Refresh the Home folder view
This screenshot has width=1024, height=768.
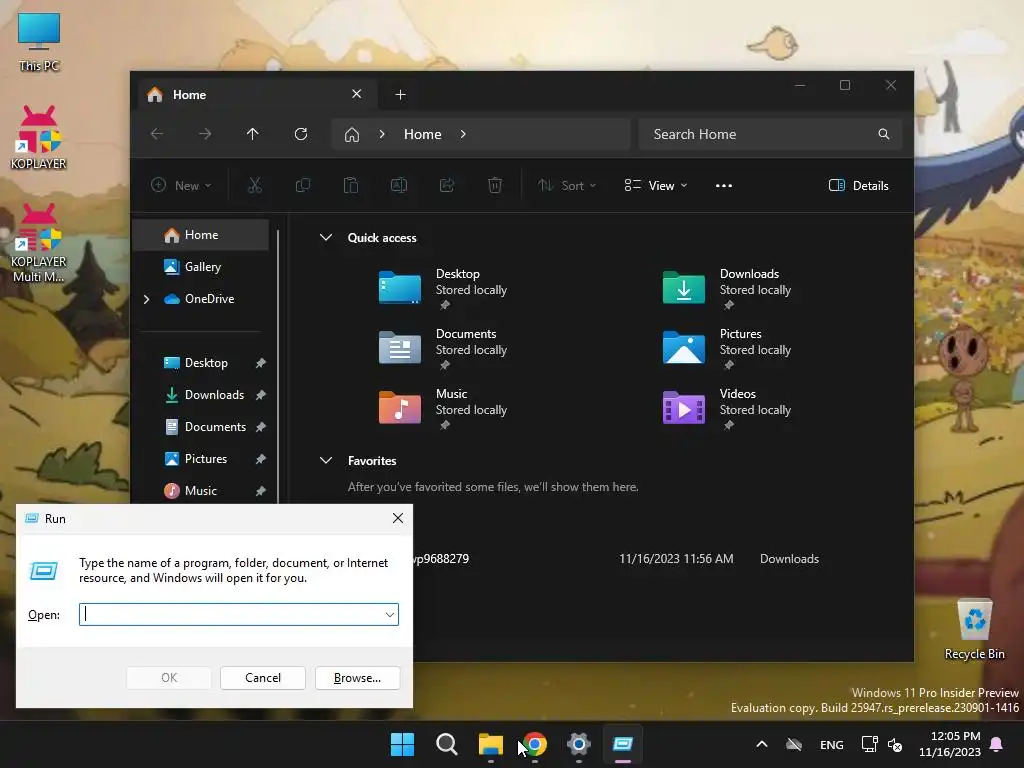301,134
